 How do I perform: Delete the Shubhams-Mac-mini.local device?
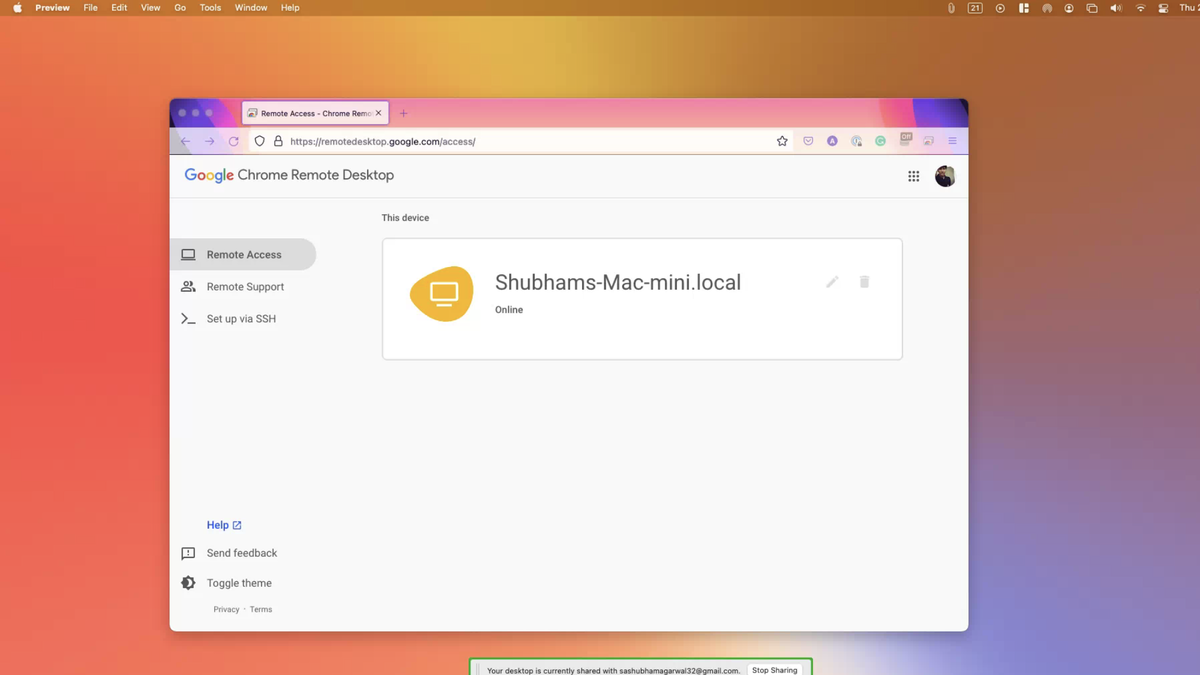pos(864,282)
